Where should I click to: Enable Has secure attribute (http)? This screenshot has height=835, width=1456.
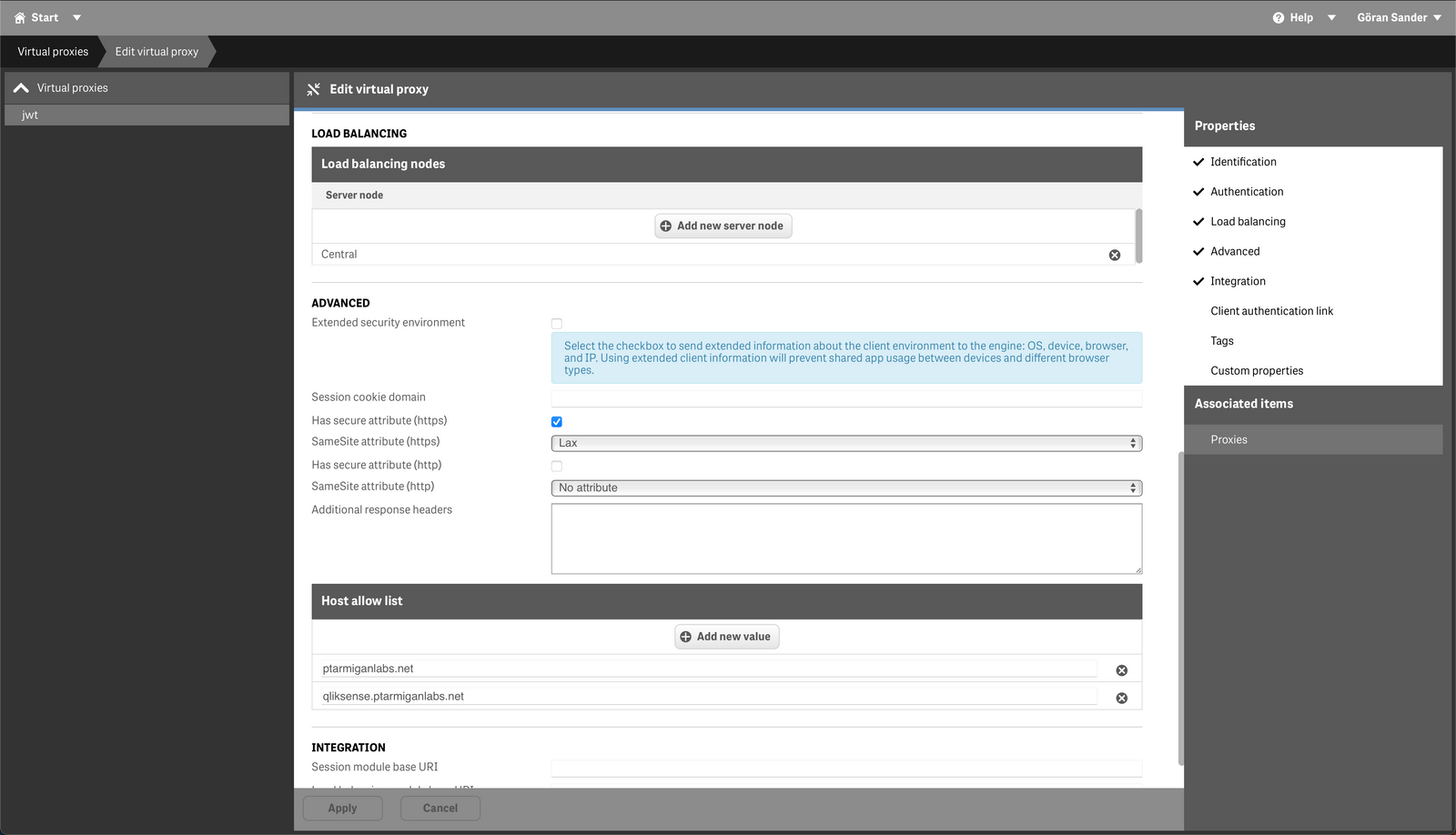pyautogui.click(x=556, y=465)
